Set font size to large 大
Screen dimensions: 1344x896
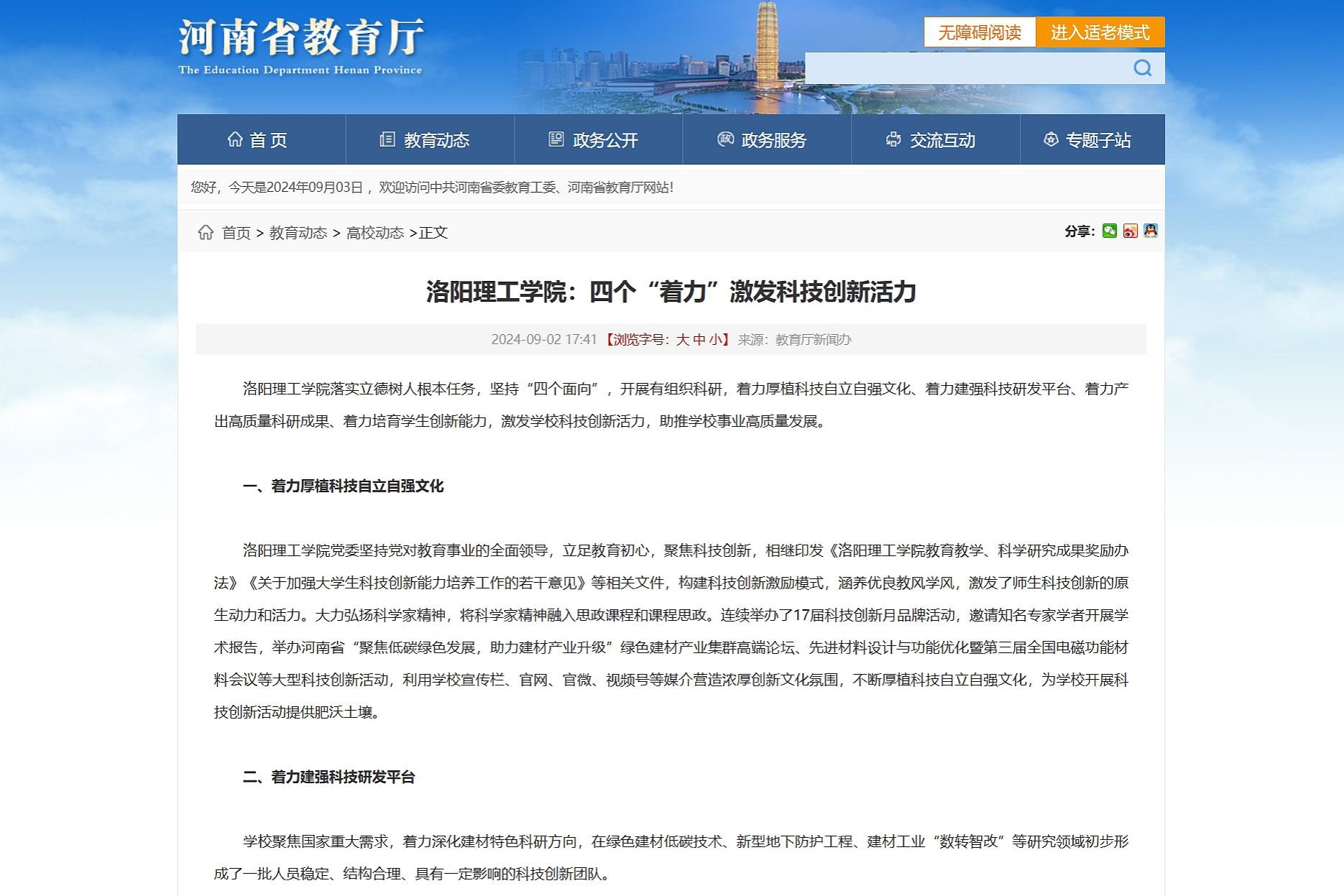click(682, 340)
